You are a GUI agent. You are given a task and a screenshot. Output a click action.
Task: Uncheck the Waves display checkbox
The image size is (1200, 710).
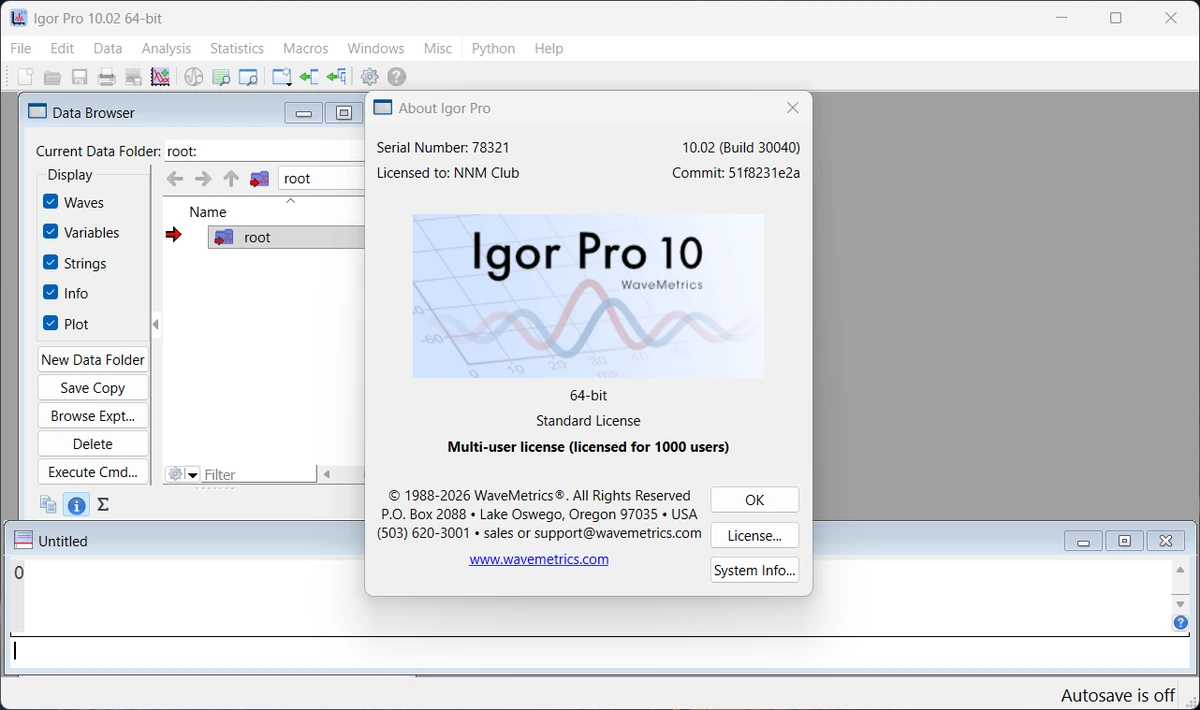click(51, 202)
